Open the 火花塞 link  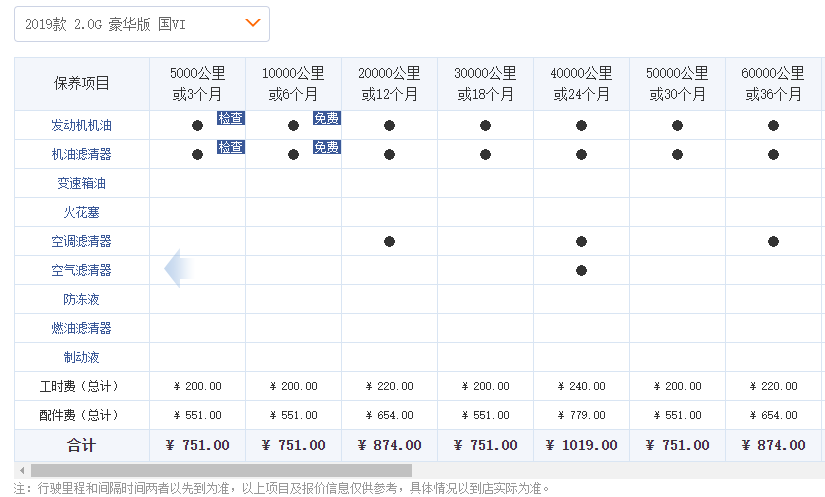(82, 212)
